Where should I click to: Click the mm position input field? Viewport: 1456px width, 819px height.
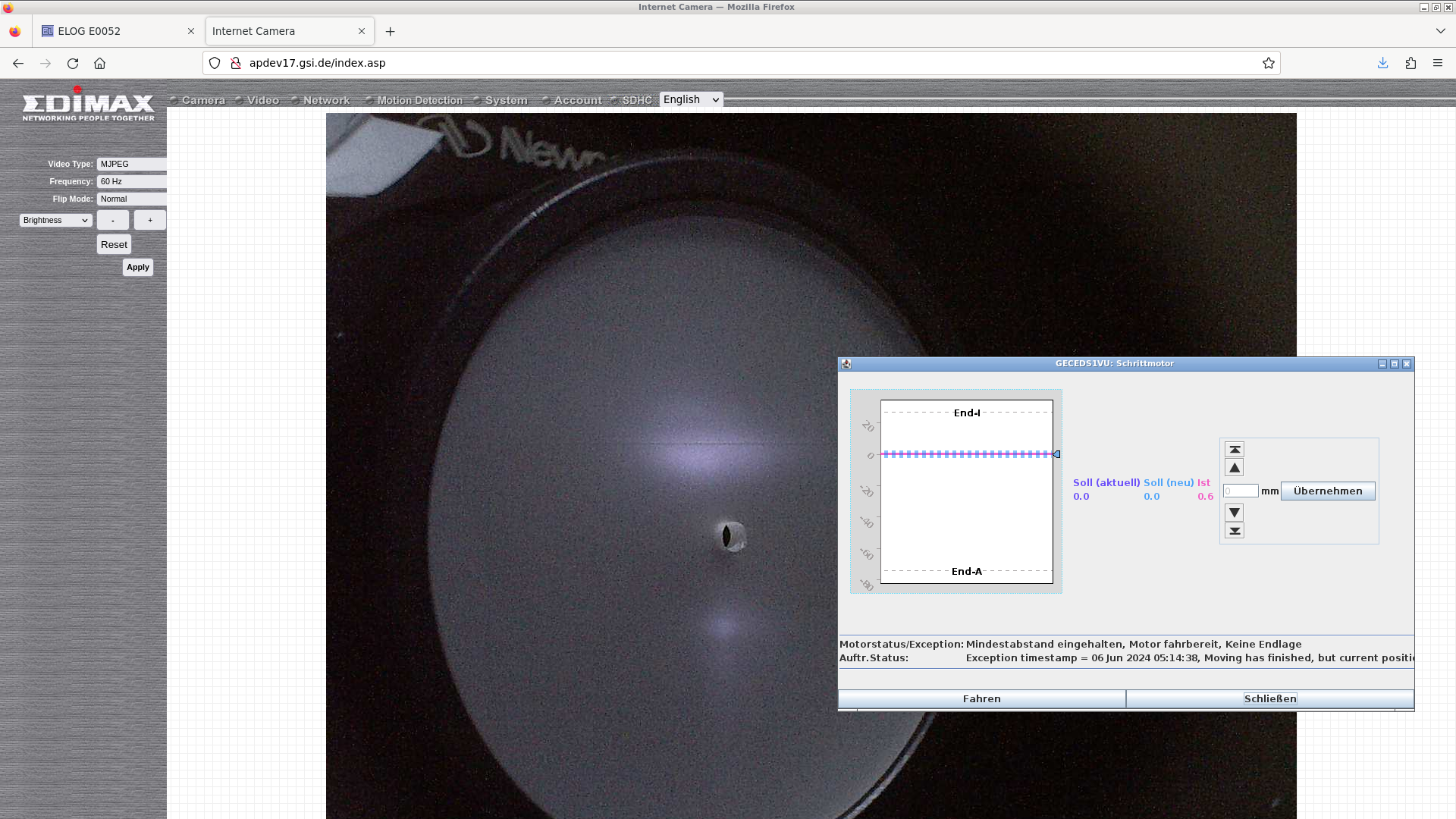tap(1241, 491)
